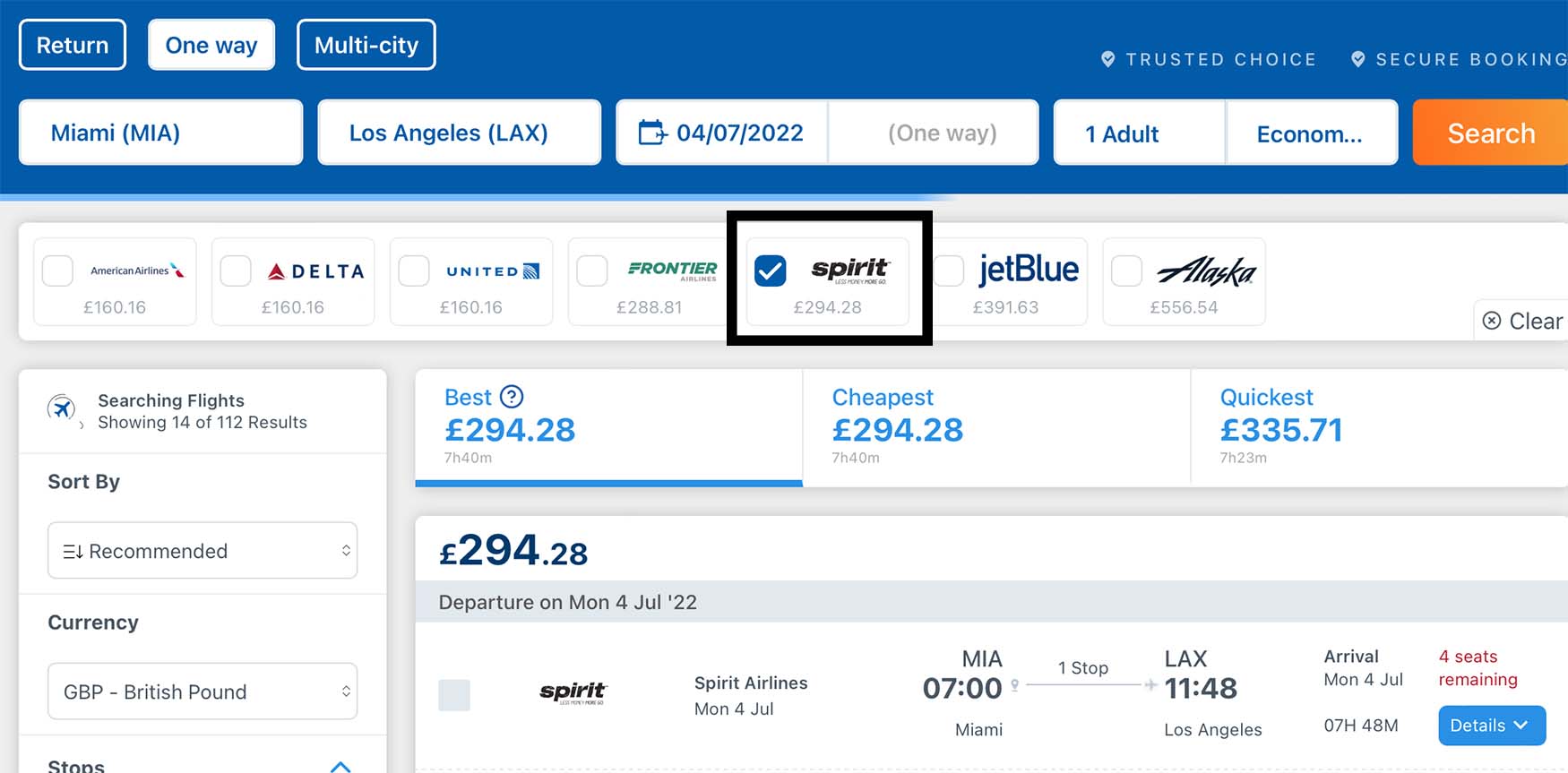Click the searching flights airplane icon
The image size is (1568, 773).
tap(62, 409)
